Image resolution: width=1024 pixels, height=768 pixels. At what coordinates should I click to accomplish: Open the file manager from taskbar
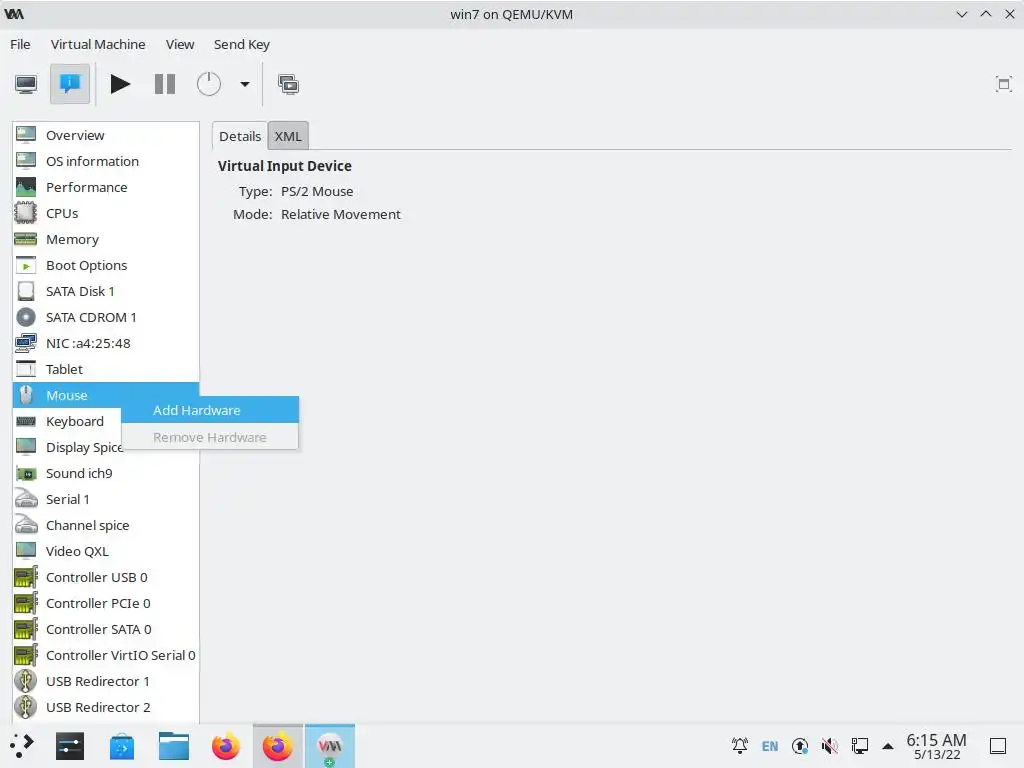pyautogui.click(x=174, y=746)
